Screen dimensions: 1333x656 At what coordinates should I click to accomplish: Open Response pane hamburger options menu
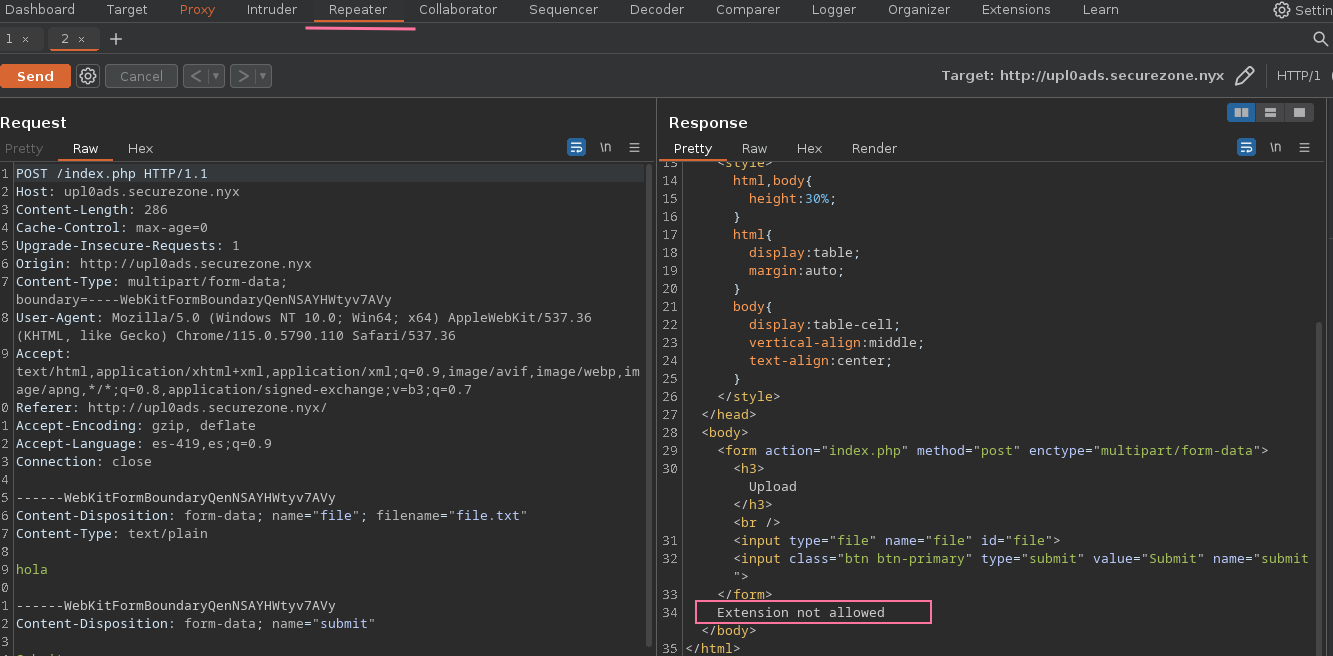tap(1304, 148)
